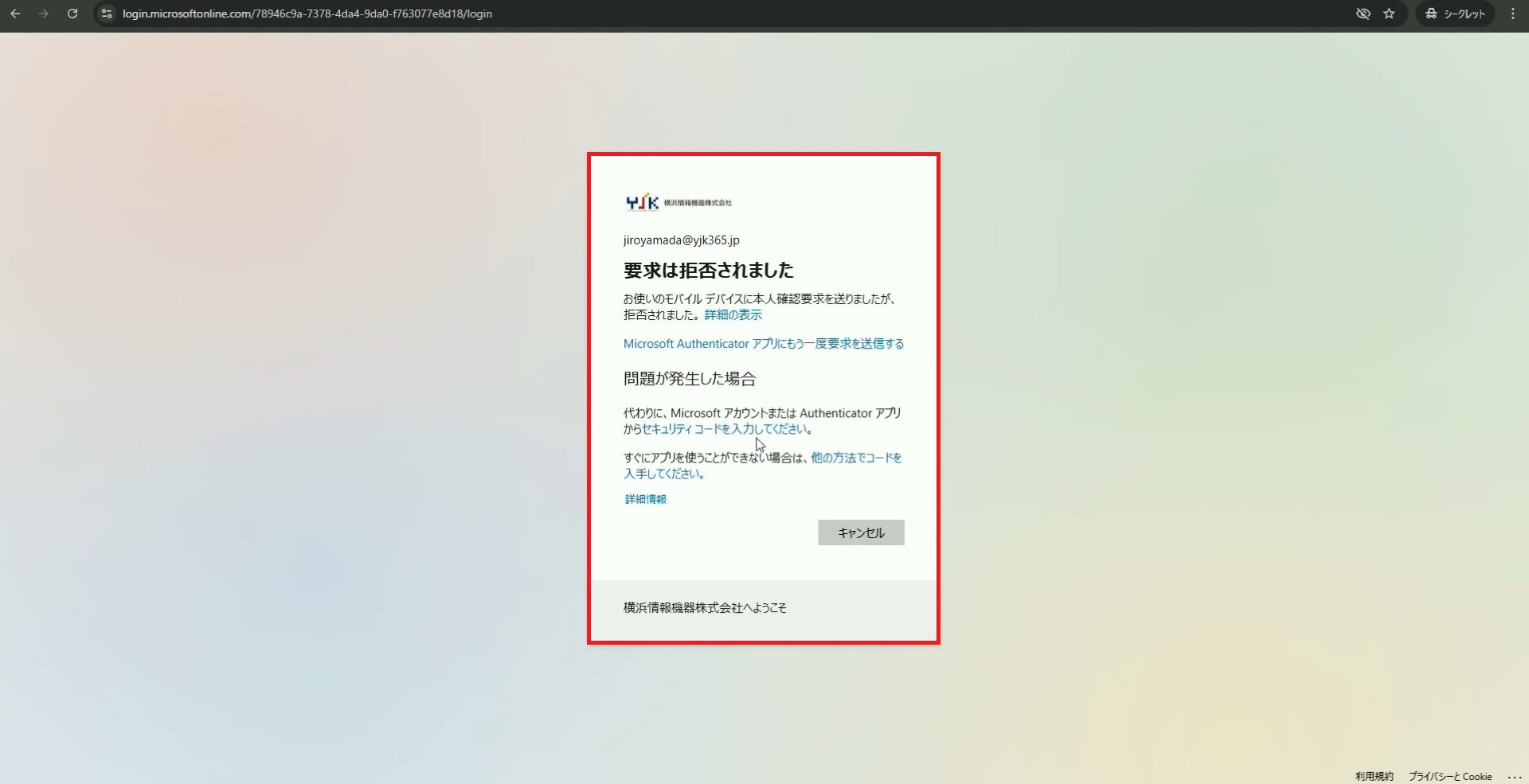Open プライバシーと Cookie footer link
1529x784 pixels.
pos(1449,776)
